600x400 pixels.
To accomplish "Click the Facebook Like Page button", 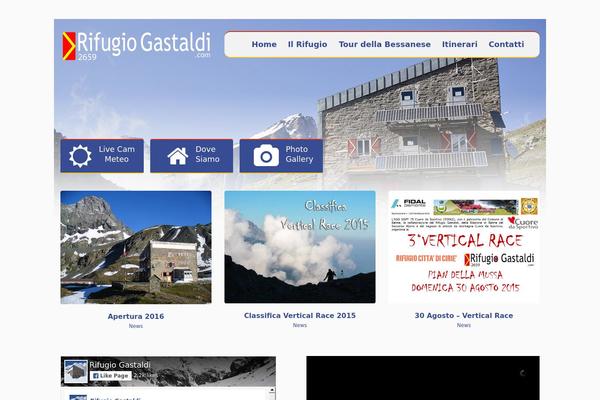I will point(111,376).
